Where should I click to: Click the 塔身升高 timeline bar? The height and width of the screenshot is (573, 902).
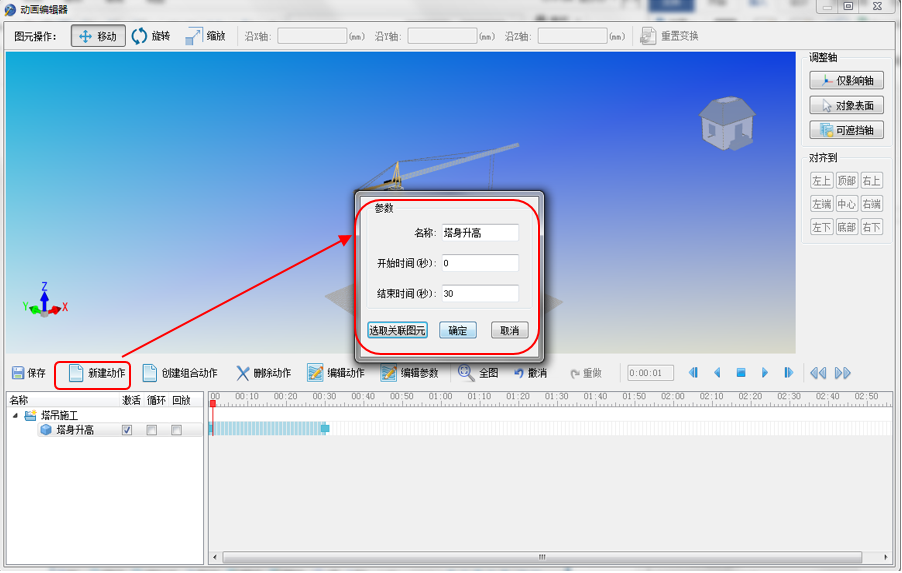tap(267, 428)
